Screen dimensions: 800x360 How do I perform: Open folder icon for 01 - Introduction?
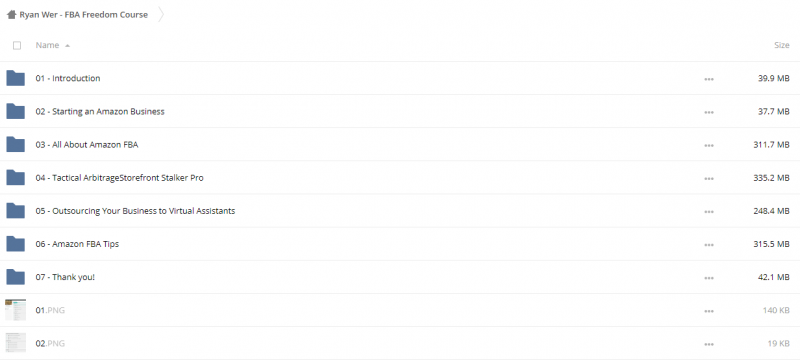point(15,78)
